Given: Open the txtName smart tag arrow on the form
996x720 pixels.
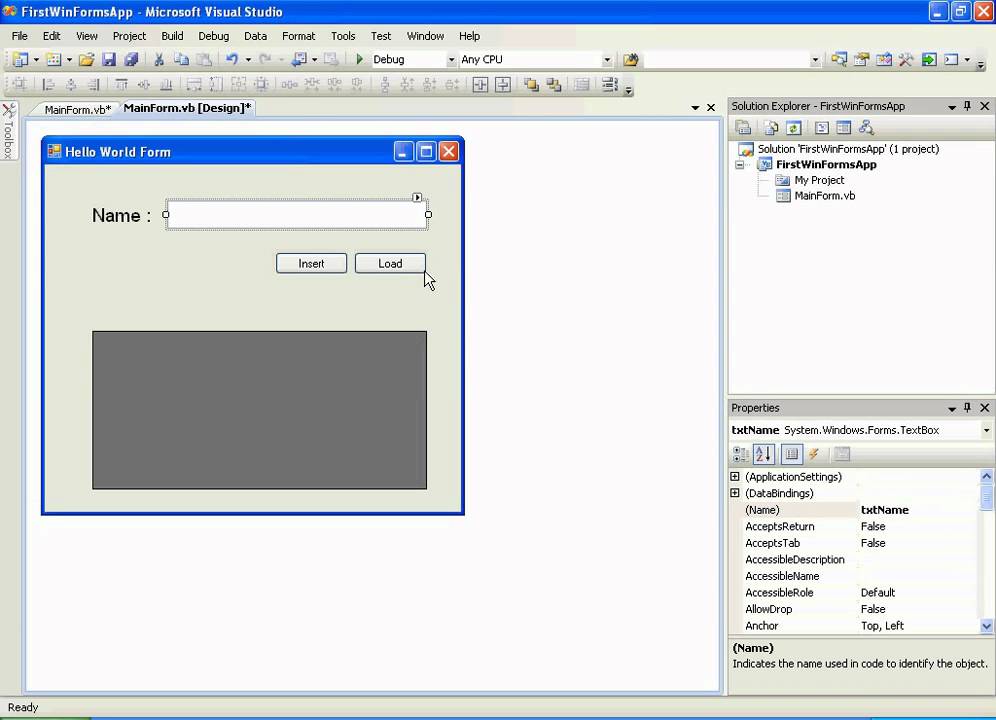Looking at the screenshot, I should [x=417, y=198].
